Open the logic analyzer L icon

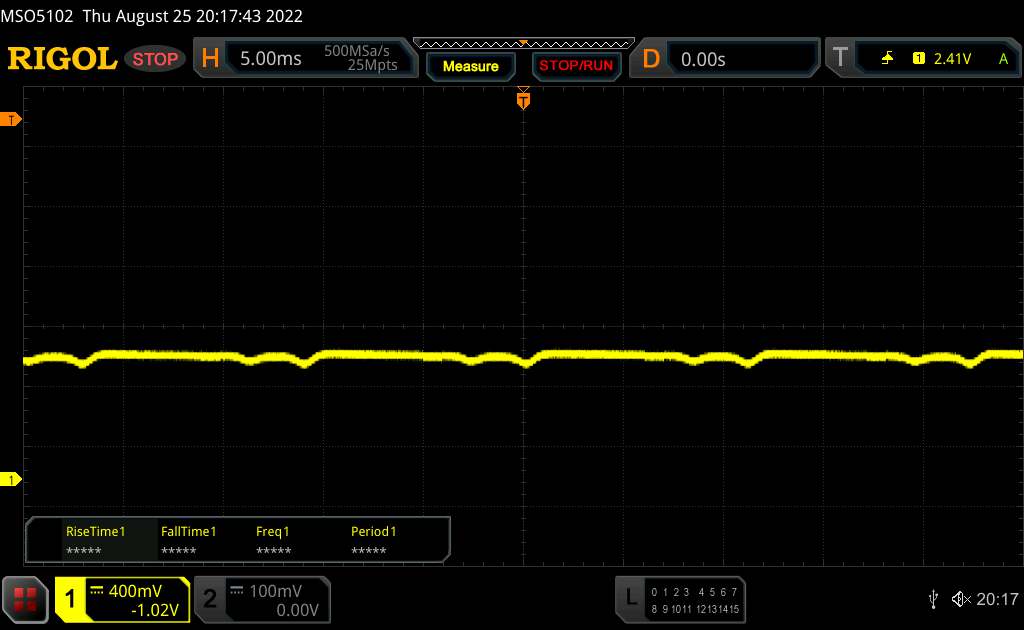click(631, 597)
